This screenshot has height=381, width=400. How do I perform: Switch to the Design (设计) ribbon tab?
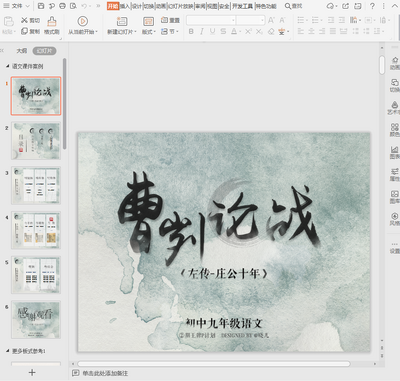[x=137, y=6]
